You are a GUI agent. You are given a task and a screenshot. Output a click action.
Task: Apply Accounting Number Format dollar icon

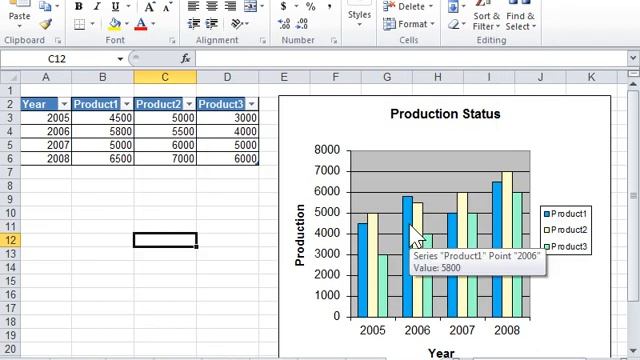pyautogui.click(x=283, y=6)
